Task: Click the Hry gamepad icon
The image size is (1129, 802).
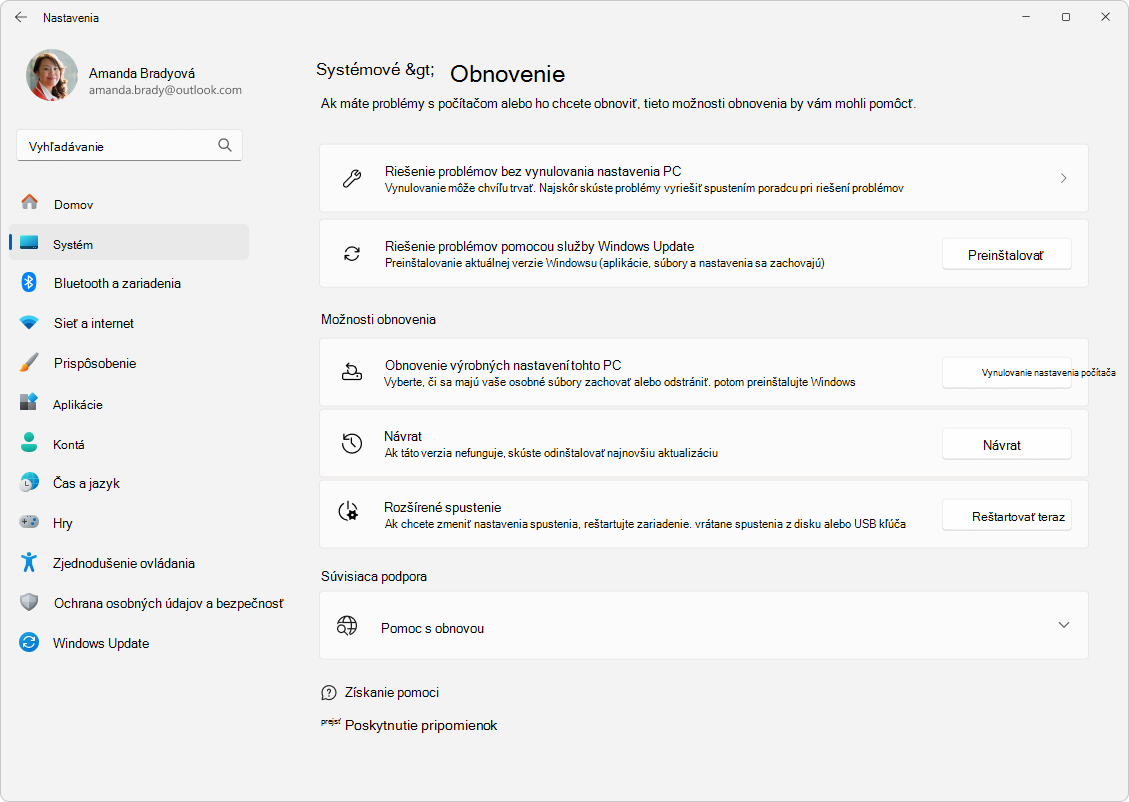Action: pyautogui.click(x=29, y=521)
